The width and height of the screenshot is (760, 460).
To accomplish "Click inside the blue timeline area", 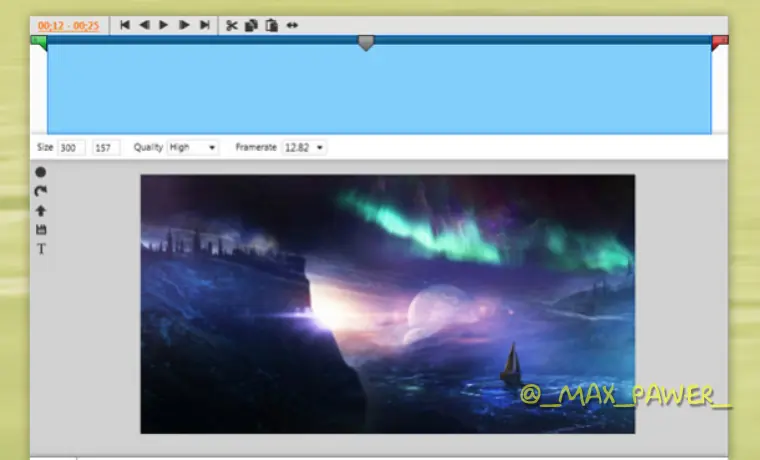I will (x=379, y=89).
